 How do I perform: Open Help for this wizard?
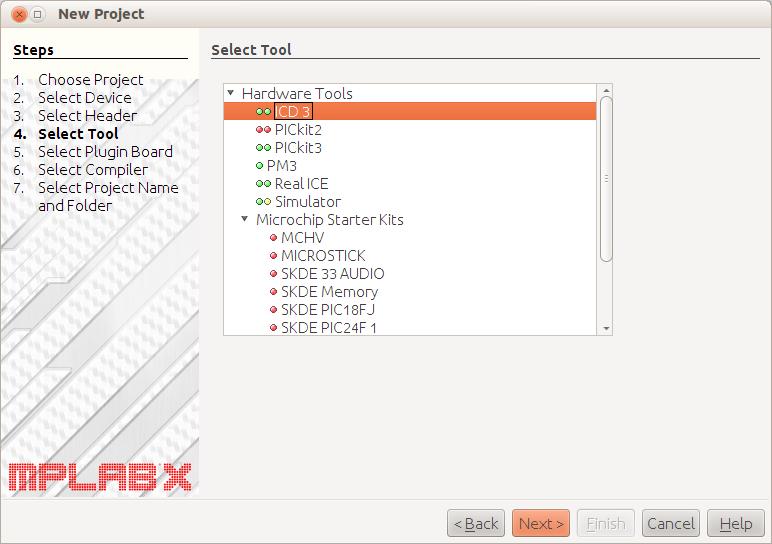pos(736,523)
